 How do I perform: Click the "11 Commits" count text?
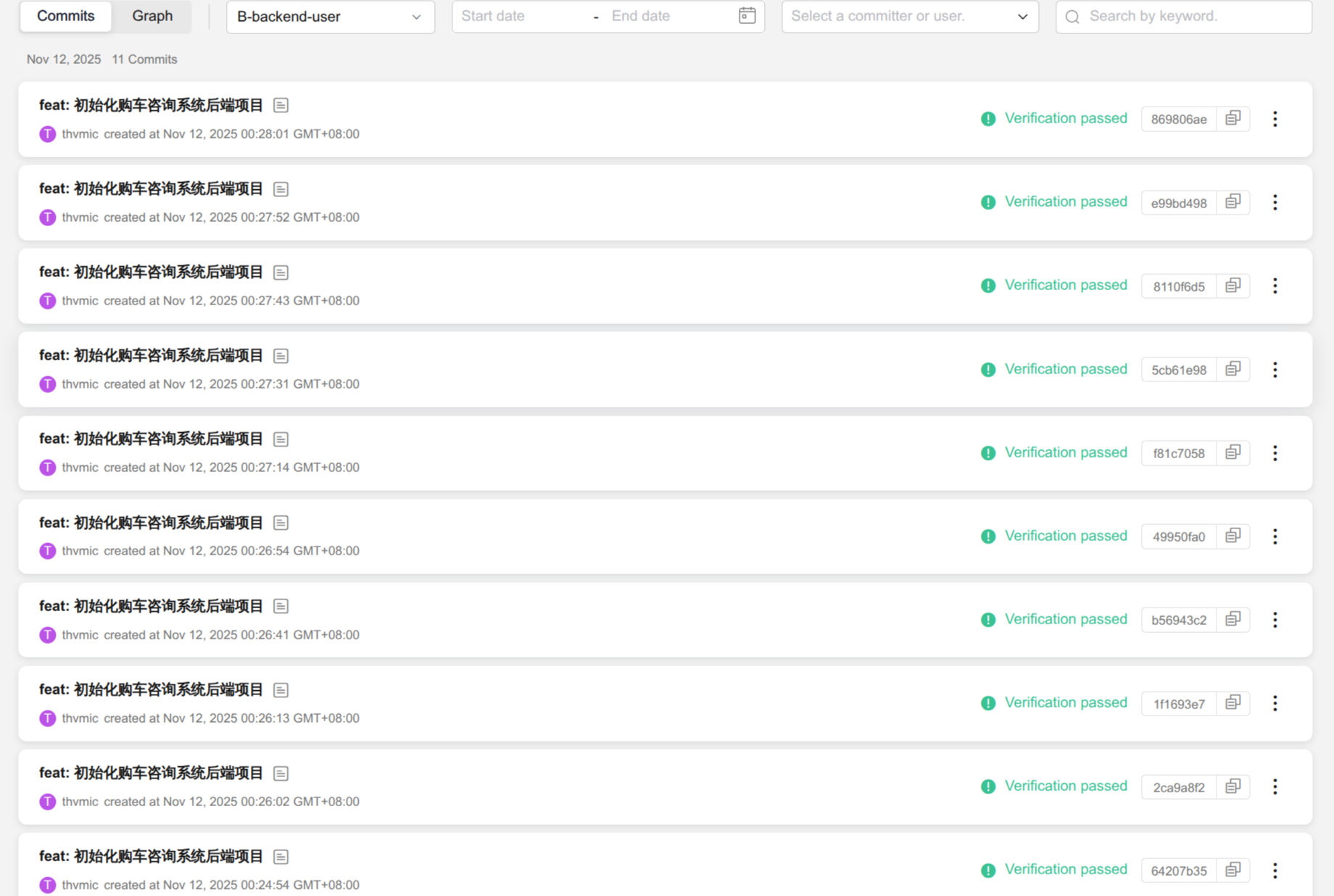pyautogui.click(x=144, y=59)
